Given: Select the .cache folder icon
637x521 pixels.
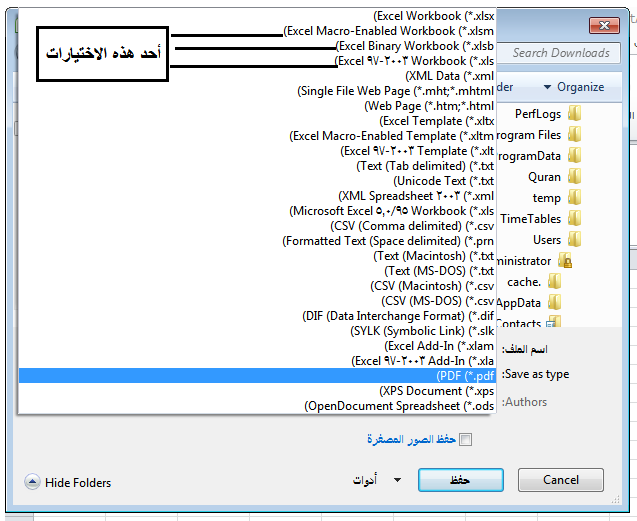Looking at the screenshot, I should tap(555, 282).
